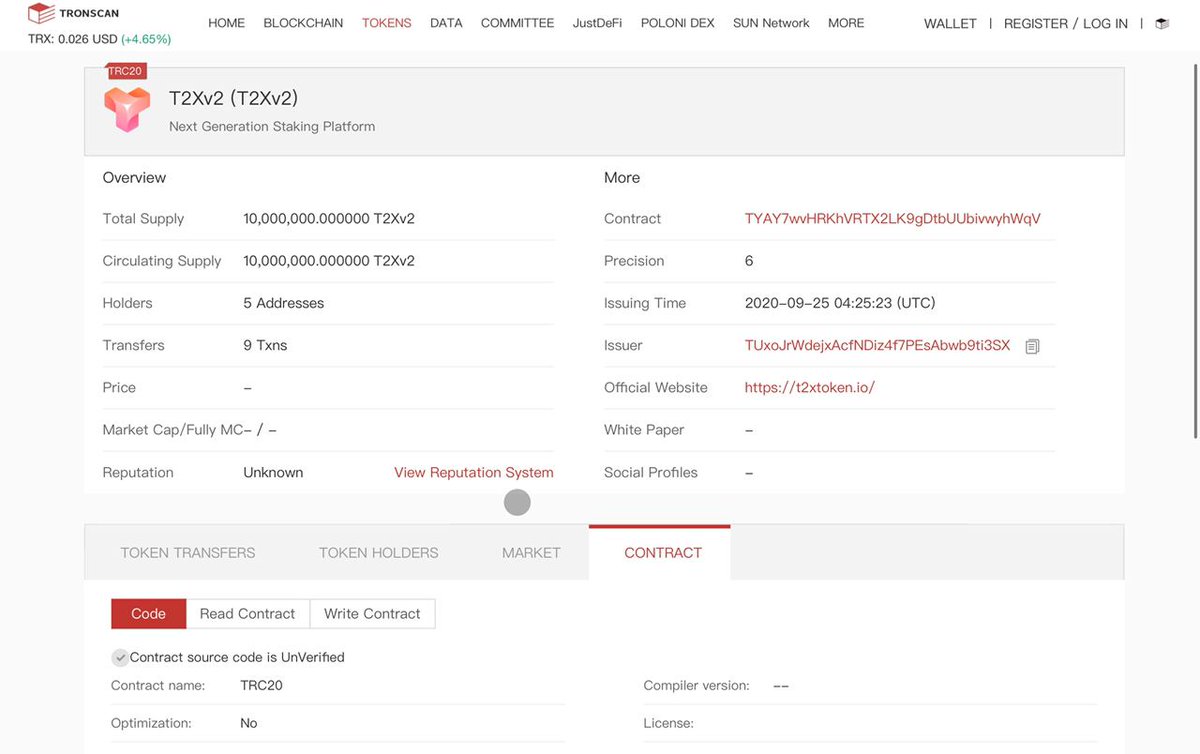The width and height of the screenshot is (1200, 754).
Task: Click the T2Xv2 (T2Xv2) token title
Action: pyautogui.click(x=234, y=99)
